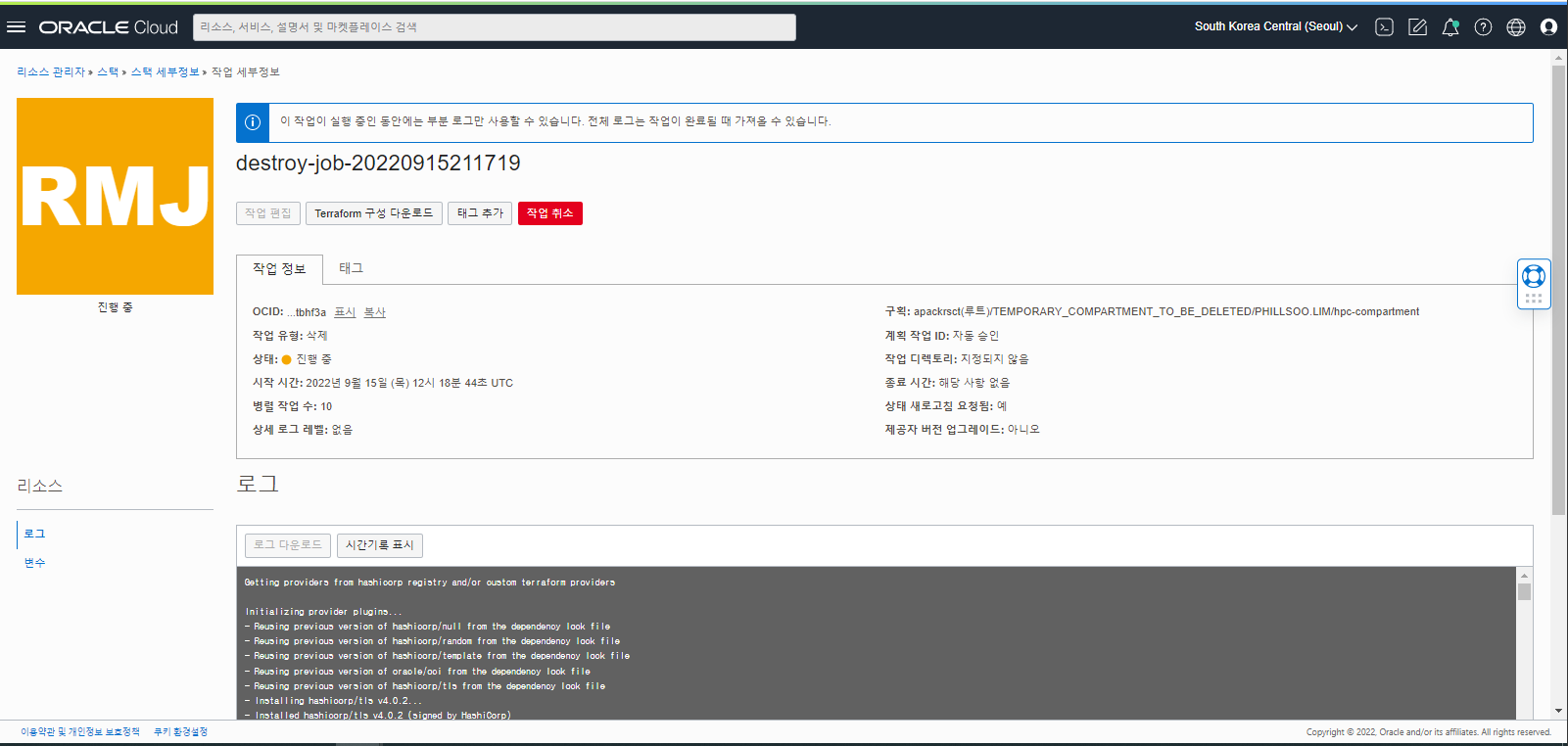
Task: Open the language globe icon
Action: pyautogui.click(x=1516, y=27)
